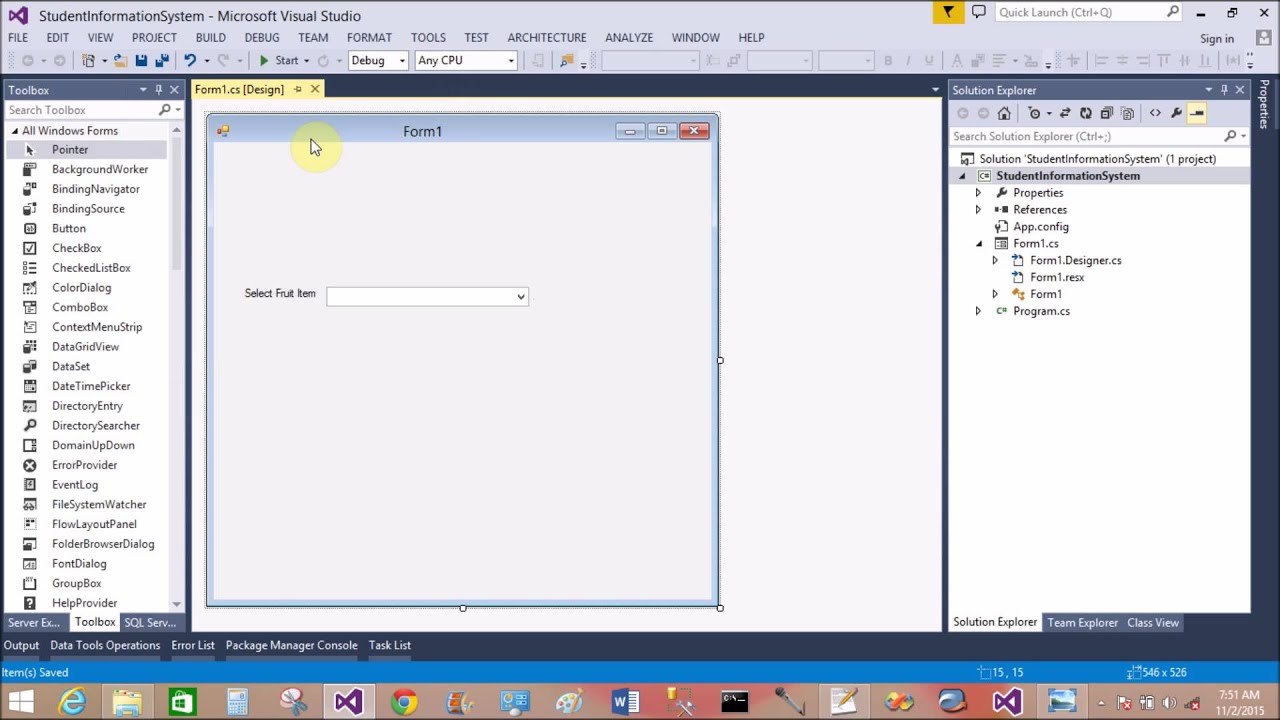This screenshot has height=720, width=1280.
Task: Toggle auto-hide pin on Toolbox panel
Action: pos(158,90)
